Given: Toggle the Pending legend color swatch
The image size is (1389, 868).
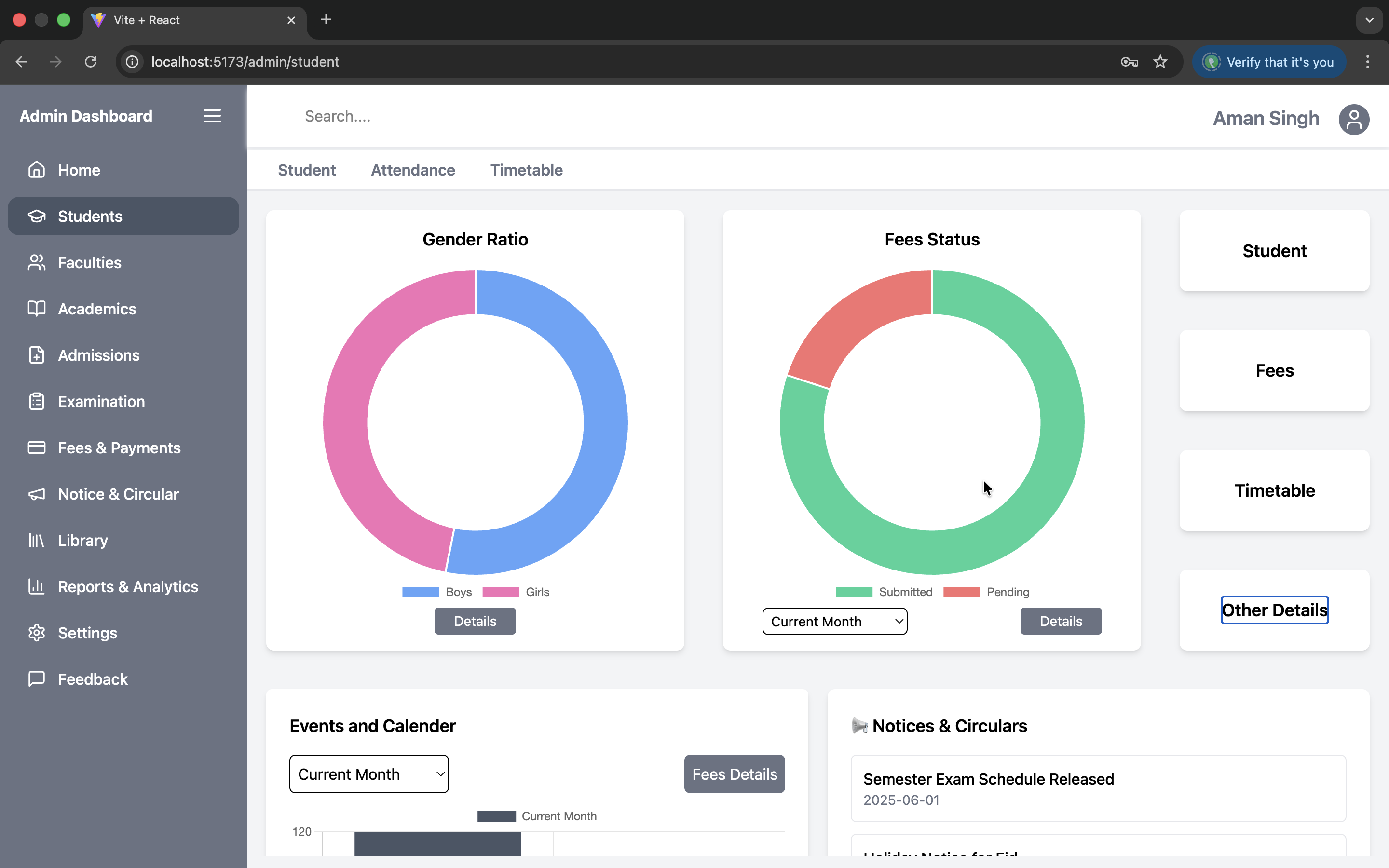Looking at the screenshot, I should (x=961, y=592).
